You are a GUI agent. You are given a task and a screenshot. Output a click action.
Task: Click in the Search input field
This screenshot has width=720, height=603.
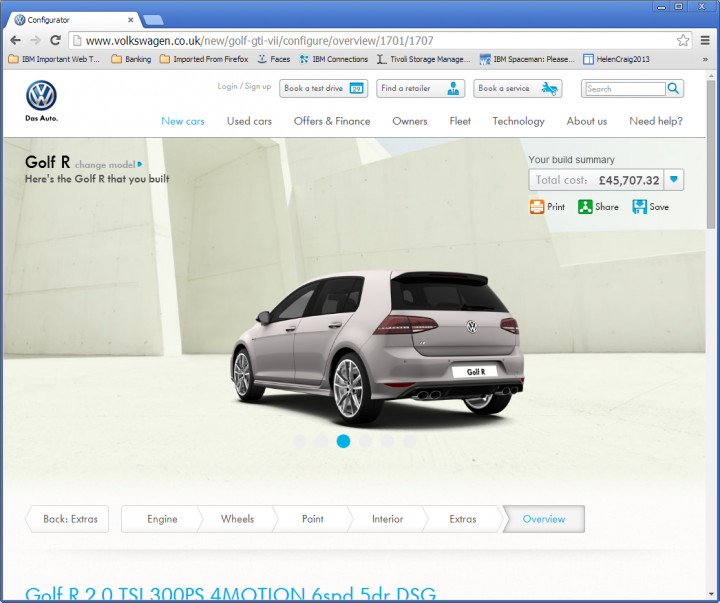(625, 89)
